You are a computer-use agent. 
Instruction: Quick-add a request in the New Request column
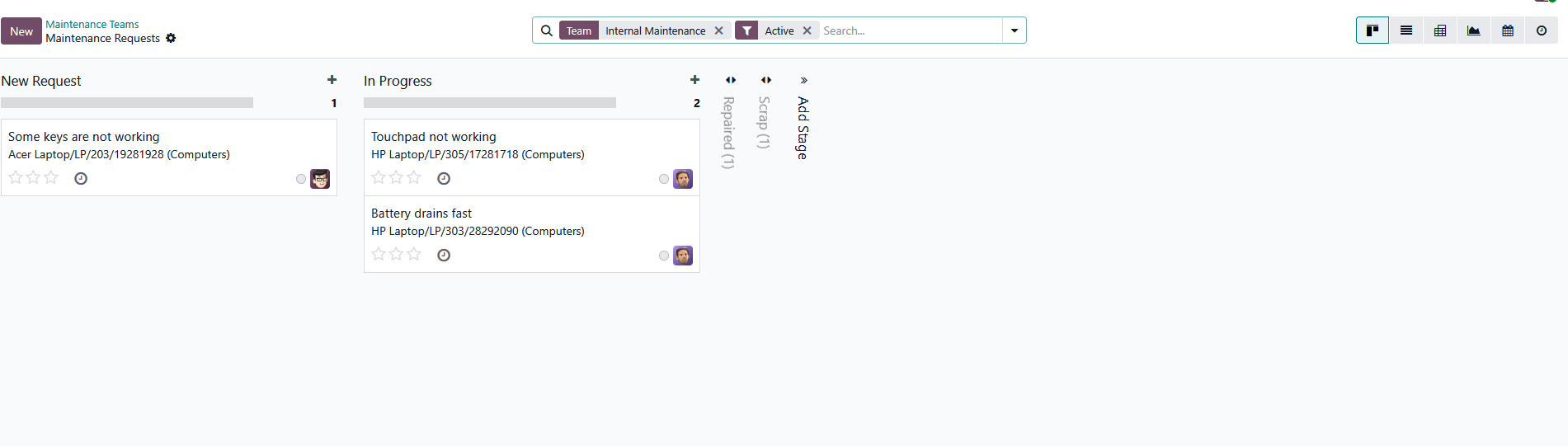[x=332, y=80]
